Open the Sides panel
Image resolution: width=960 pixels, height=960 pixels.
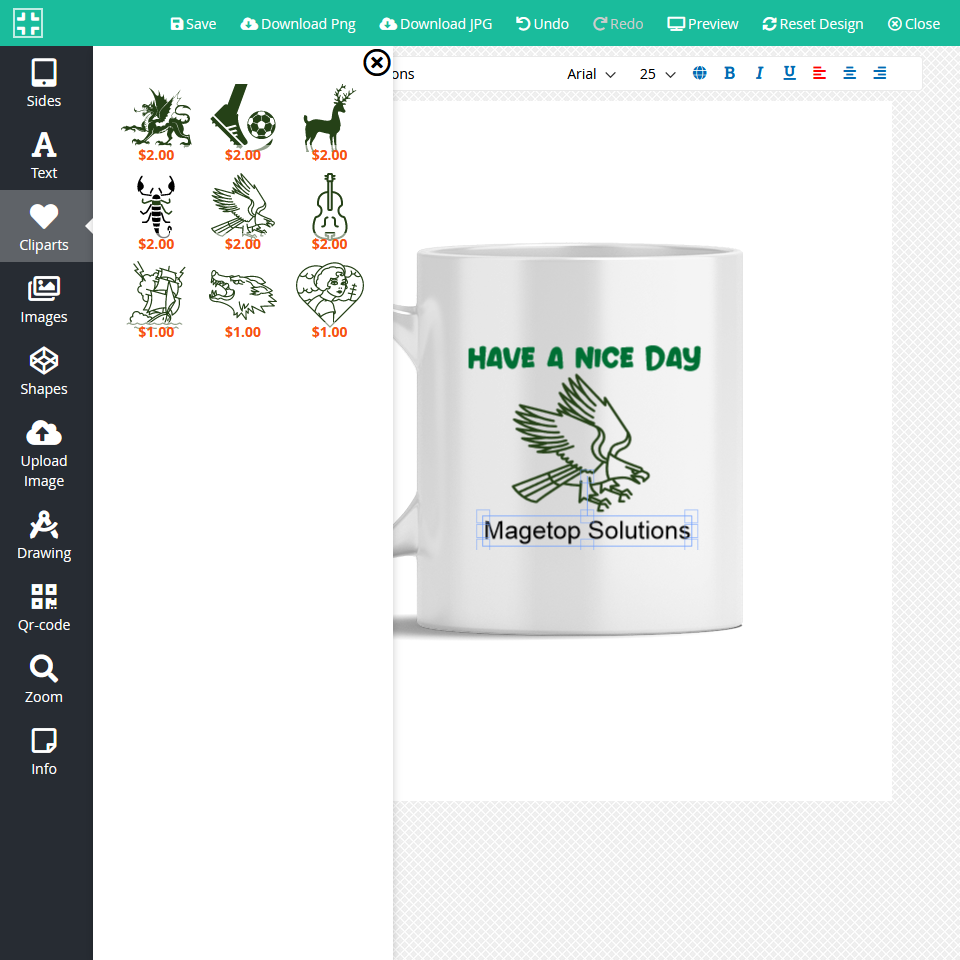44,83
